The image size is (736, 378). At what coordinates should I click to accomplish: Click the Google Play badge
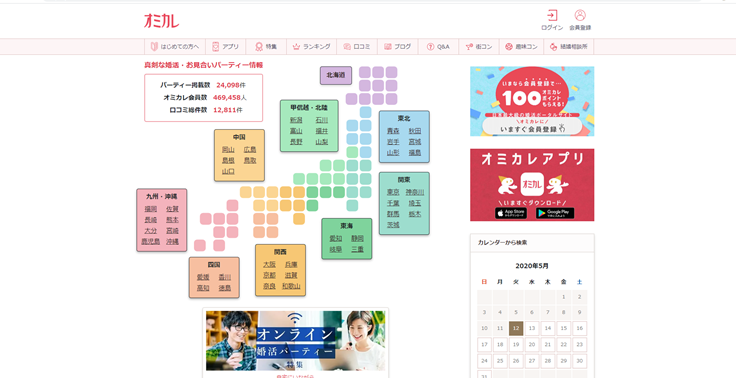point(555,213)
